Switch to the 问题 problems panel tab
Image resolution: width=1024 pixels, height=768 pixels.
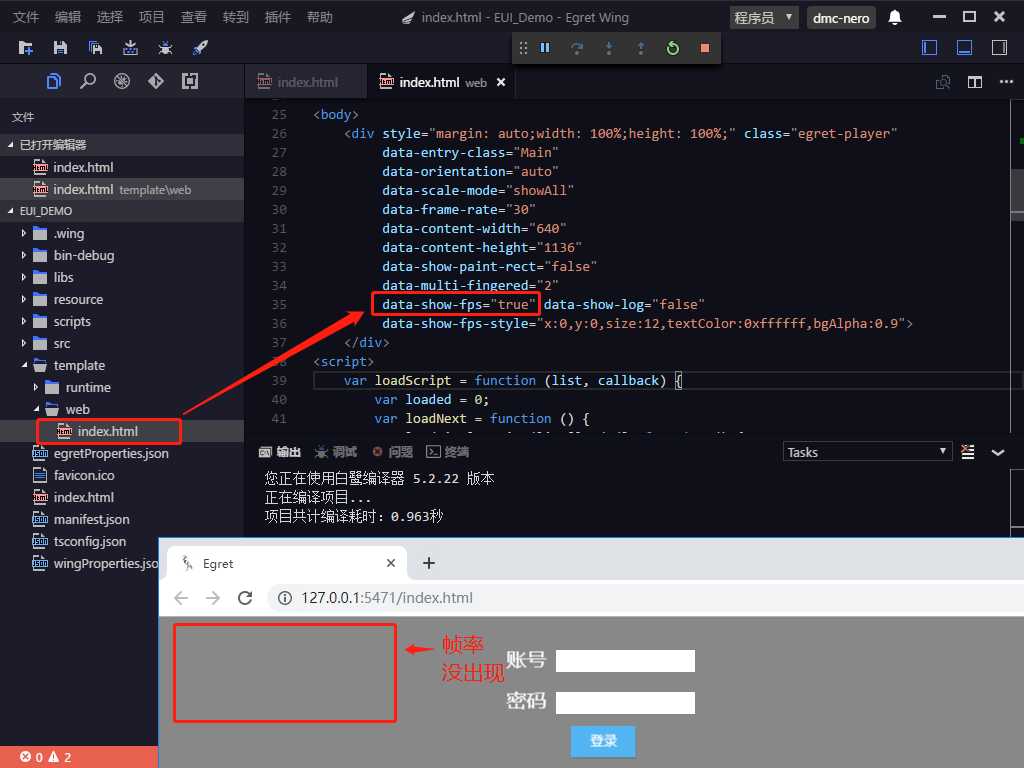tap(392, 452)
